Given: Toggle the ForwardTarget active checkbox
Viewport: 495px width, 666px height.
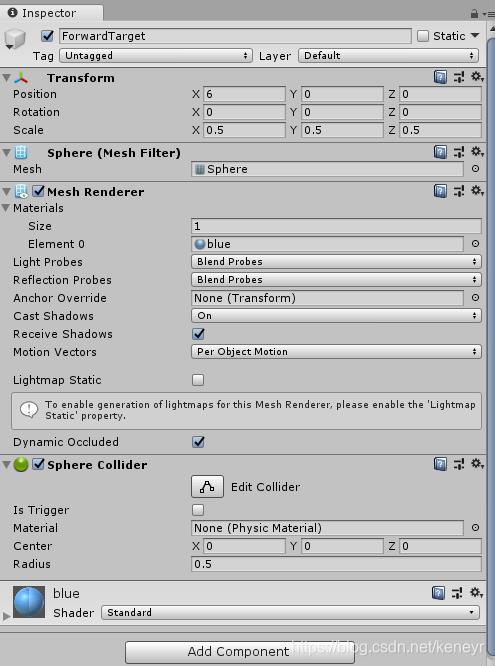Looking at the screenshot, I should point(48,36).
